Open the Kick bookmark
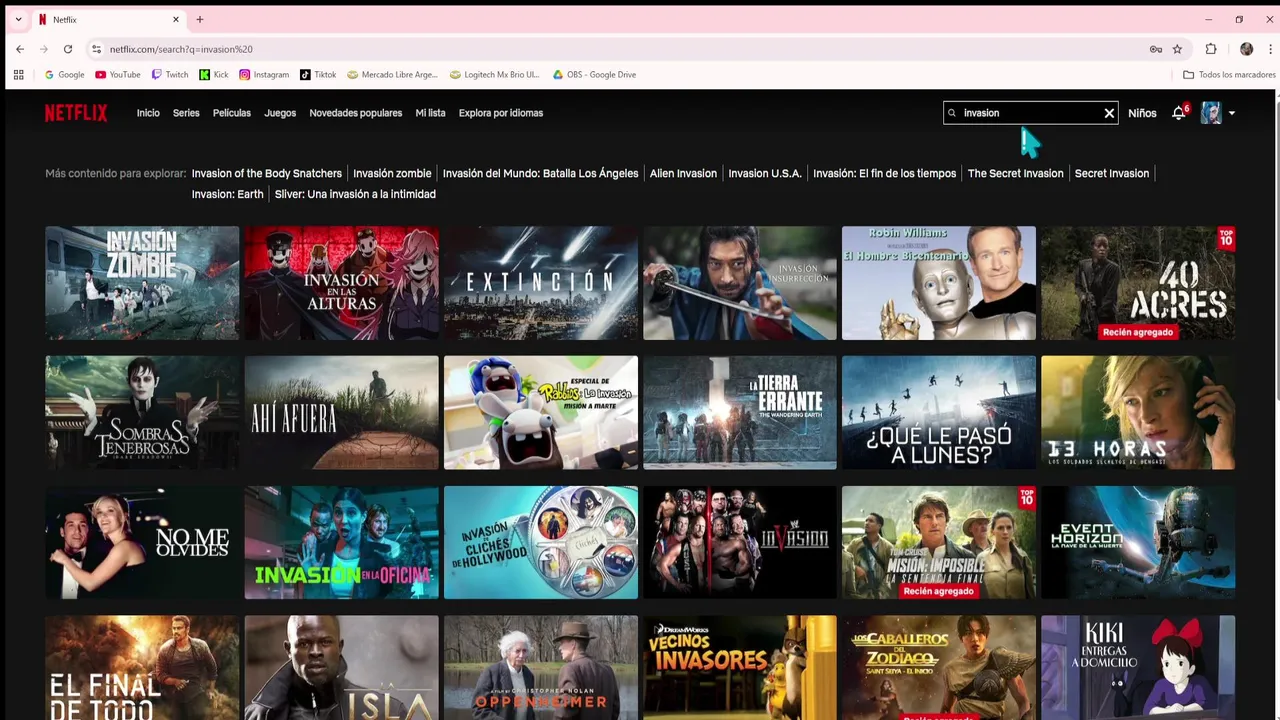The image size is (1280, 720). coord(214,75)
